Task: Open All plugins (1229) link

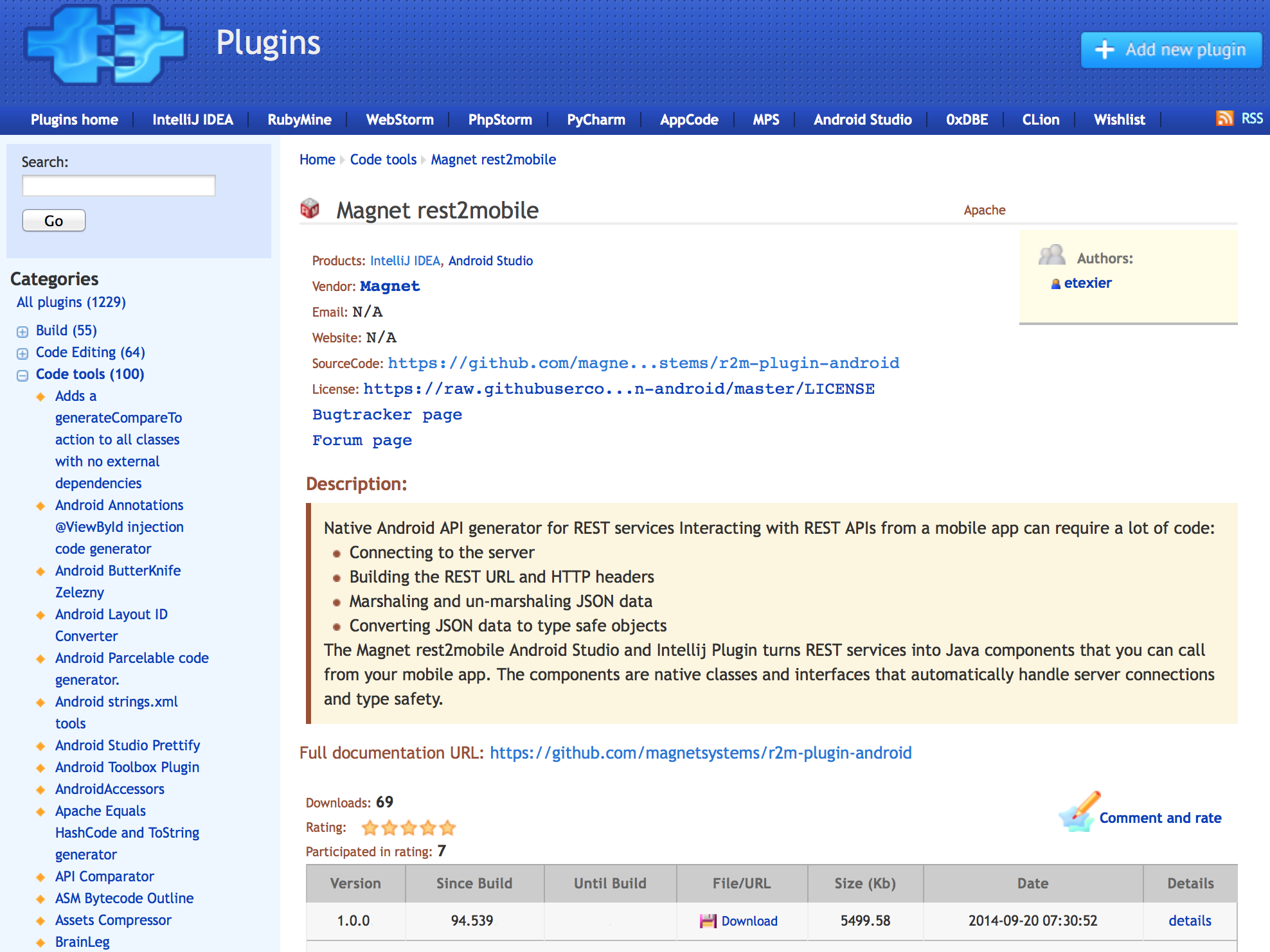Action: 71,302
